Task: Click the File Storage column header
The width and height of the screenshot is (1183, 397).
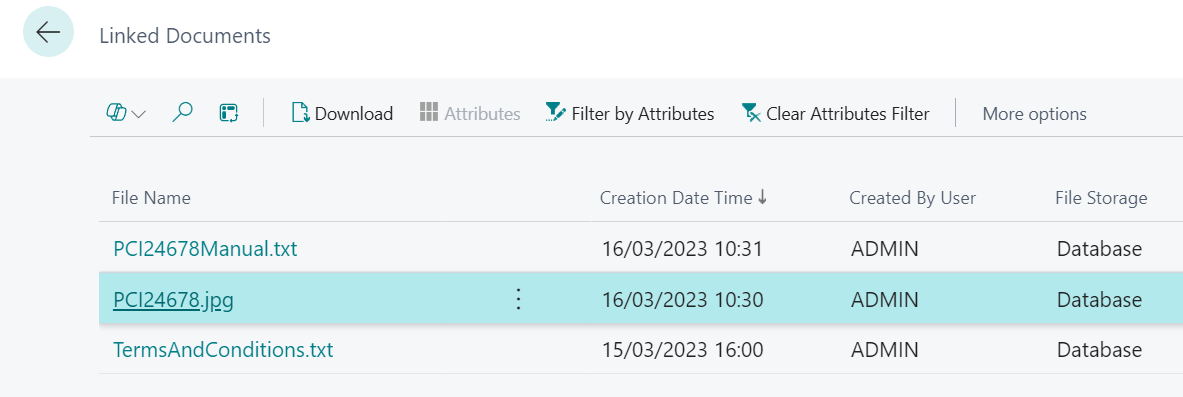Action: point(1102,198)
